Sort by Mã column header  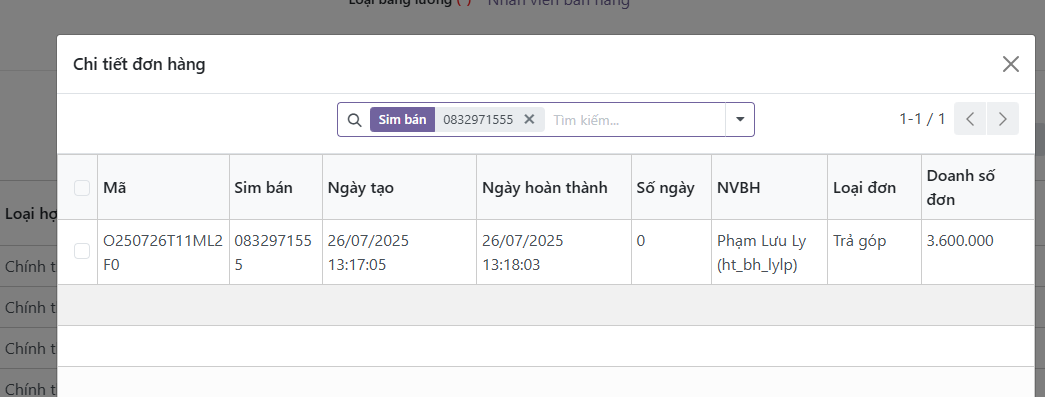[163, 188]
